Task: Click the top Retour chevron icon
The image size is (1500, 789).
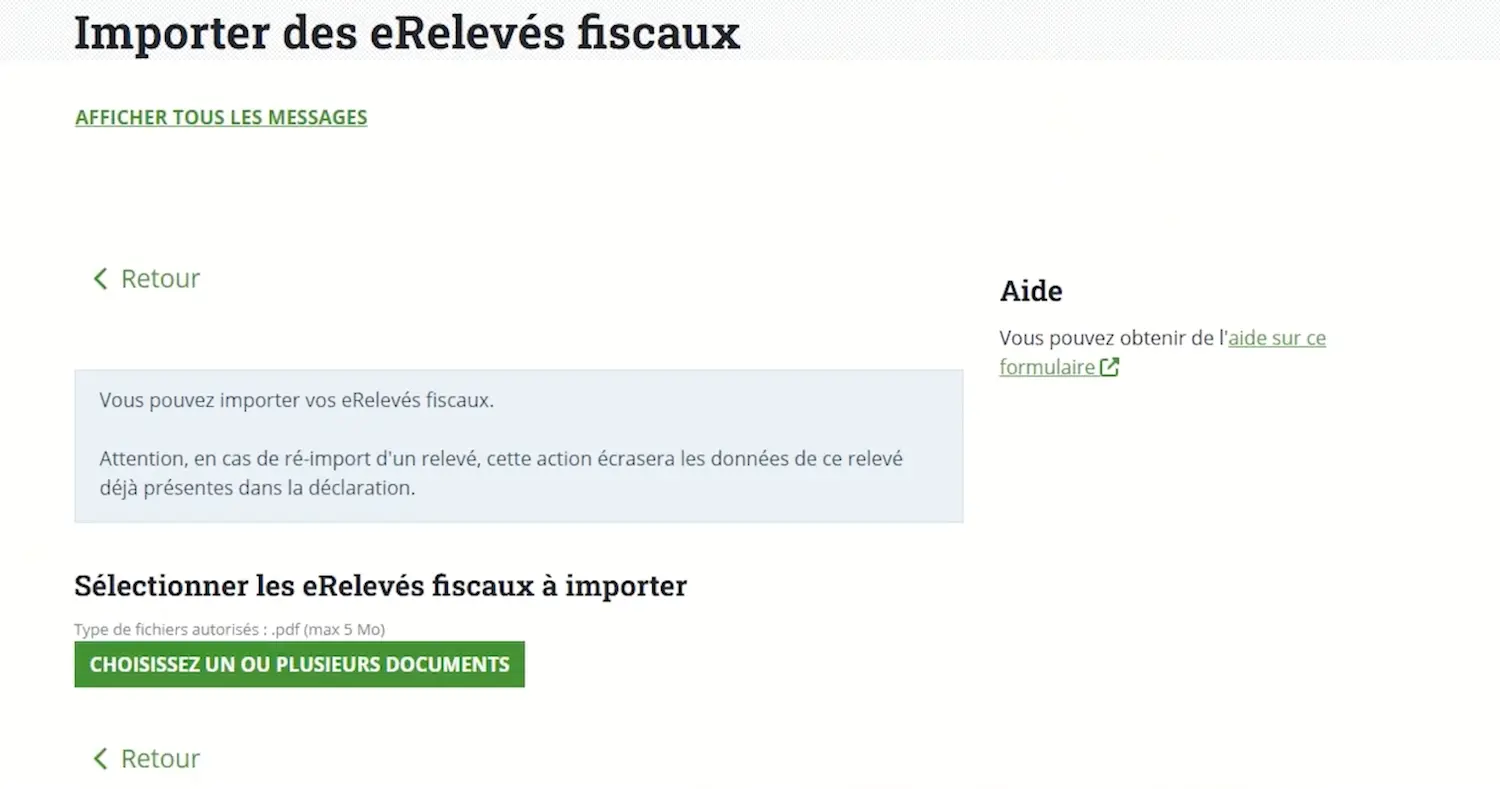Action: point(100,278)
